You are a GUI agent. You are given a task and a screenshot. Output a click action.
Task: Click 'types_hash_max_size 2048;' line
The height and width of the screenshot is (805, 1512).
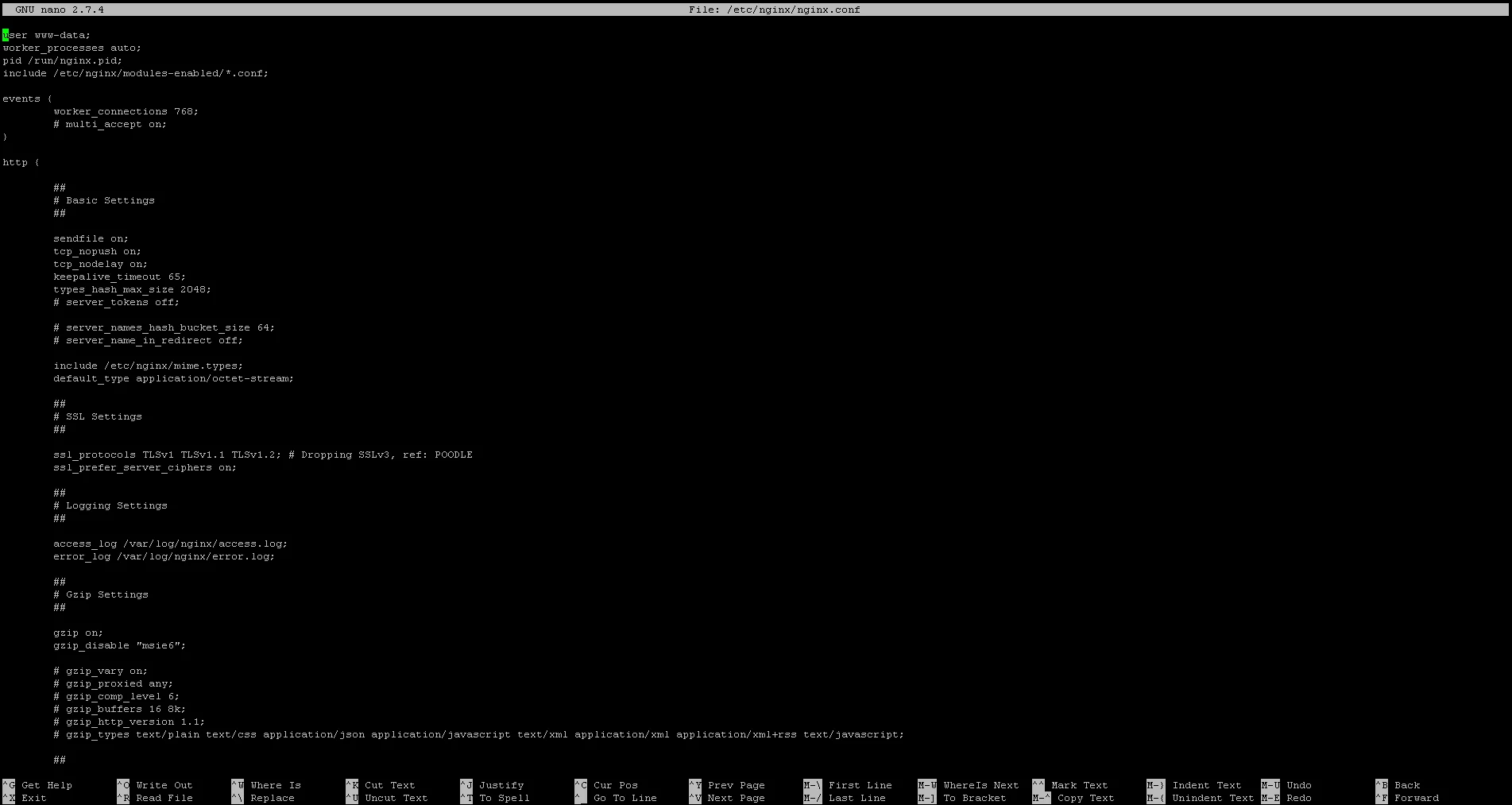pos(133,289)
